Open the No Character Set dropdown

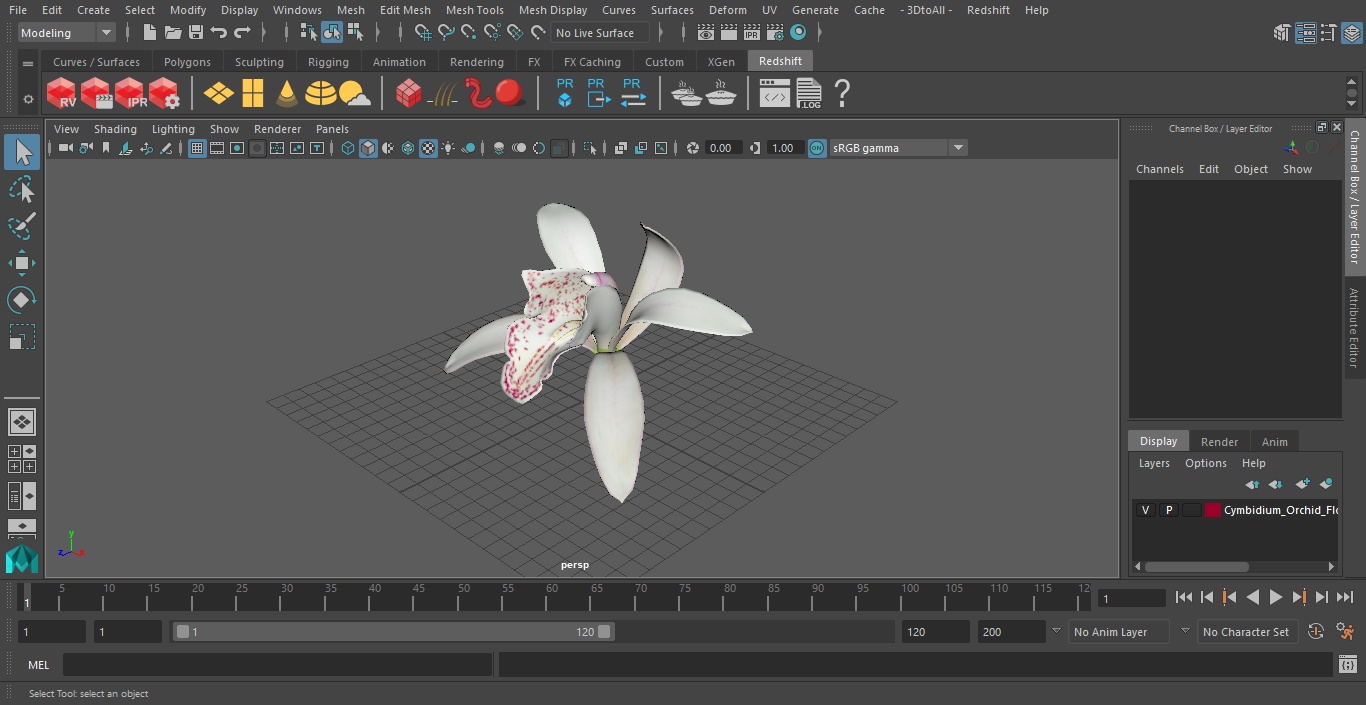click(1246, 632)
